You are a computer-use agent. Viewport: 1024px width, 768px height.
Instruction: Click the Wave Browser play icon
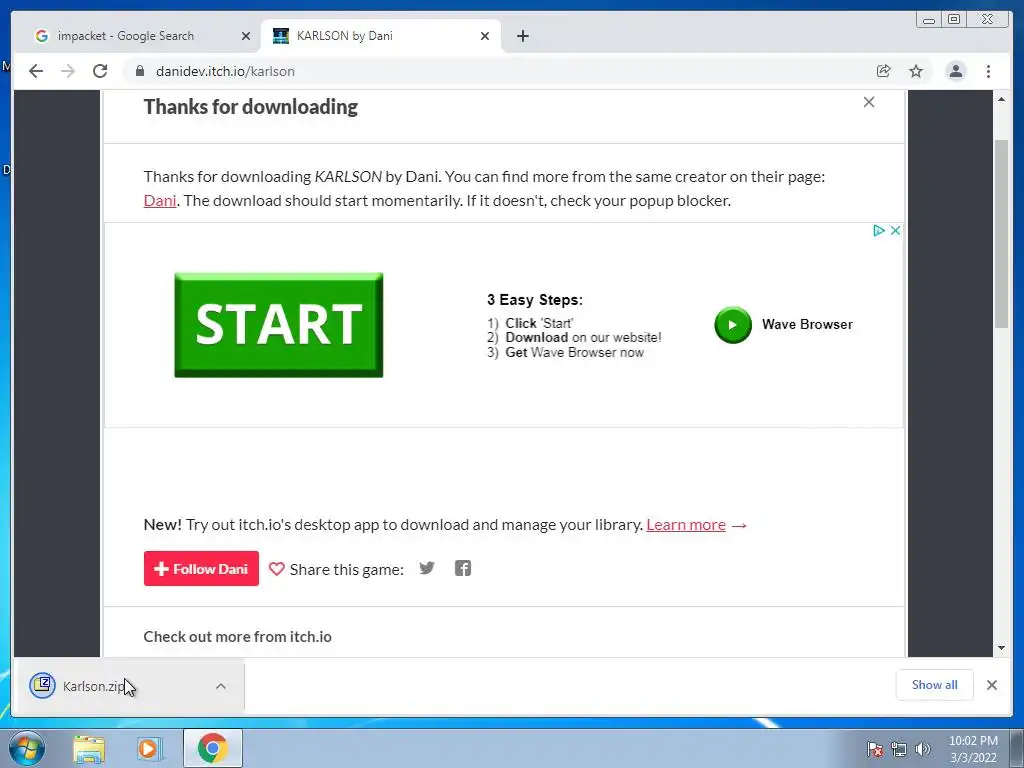pos(733,325)
